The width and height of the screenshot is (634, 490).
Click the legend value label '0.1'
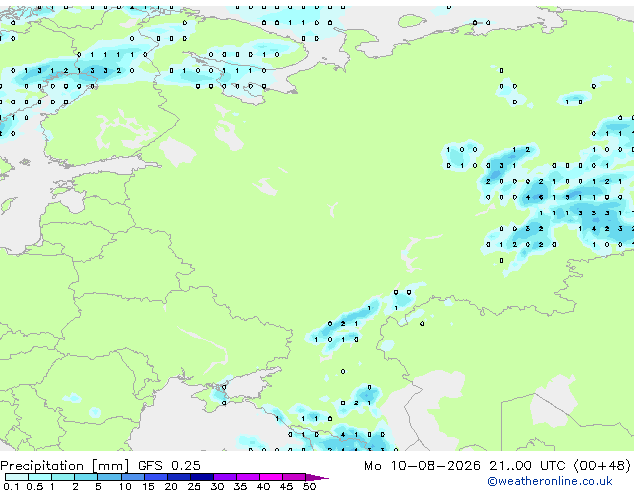click(11, 486)
